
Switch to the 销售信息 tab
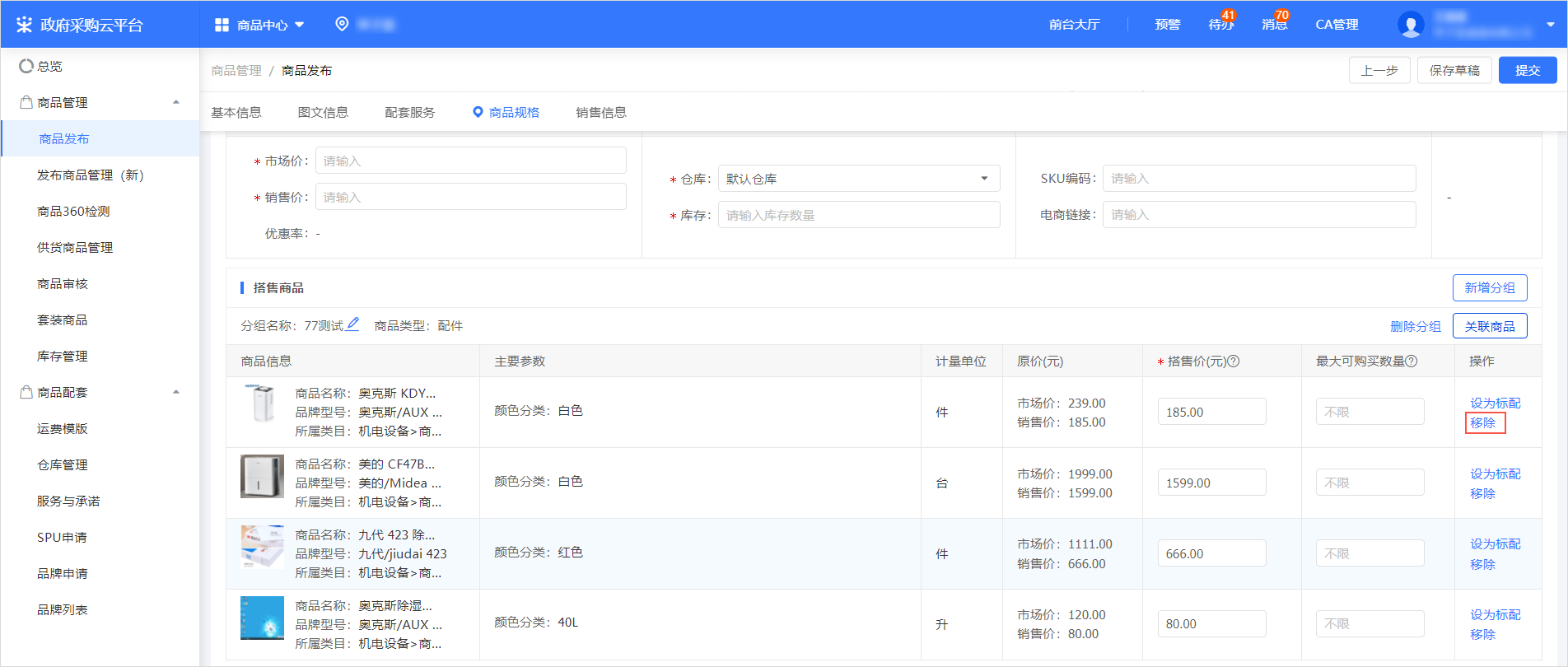coord(601,113)
